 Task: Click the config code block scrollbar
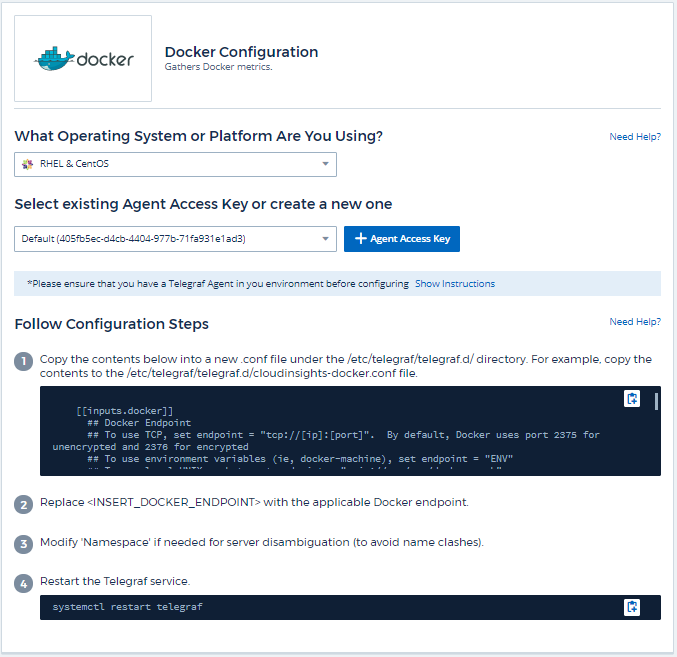[x=656, y=402]
